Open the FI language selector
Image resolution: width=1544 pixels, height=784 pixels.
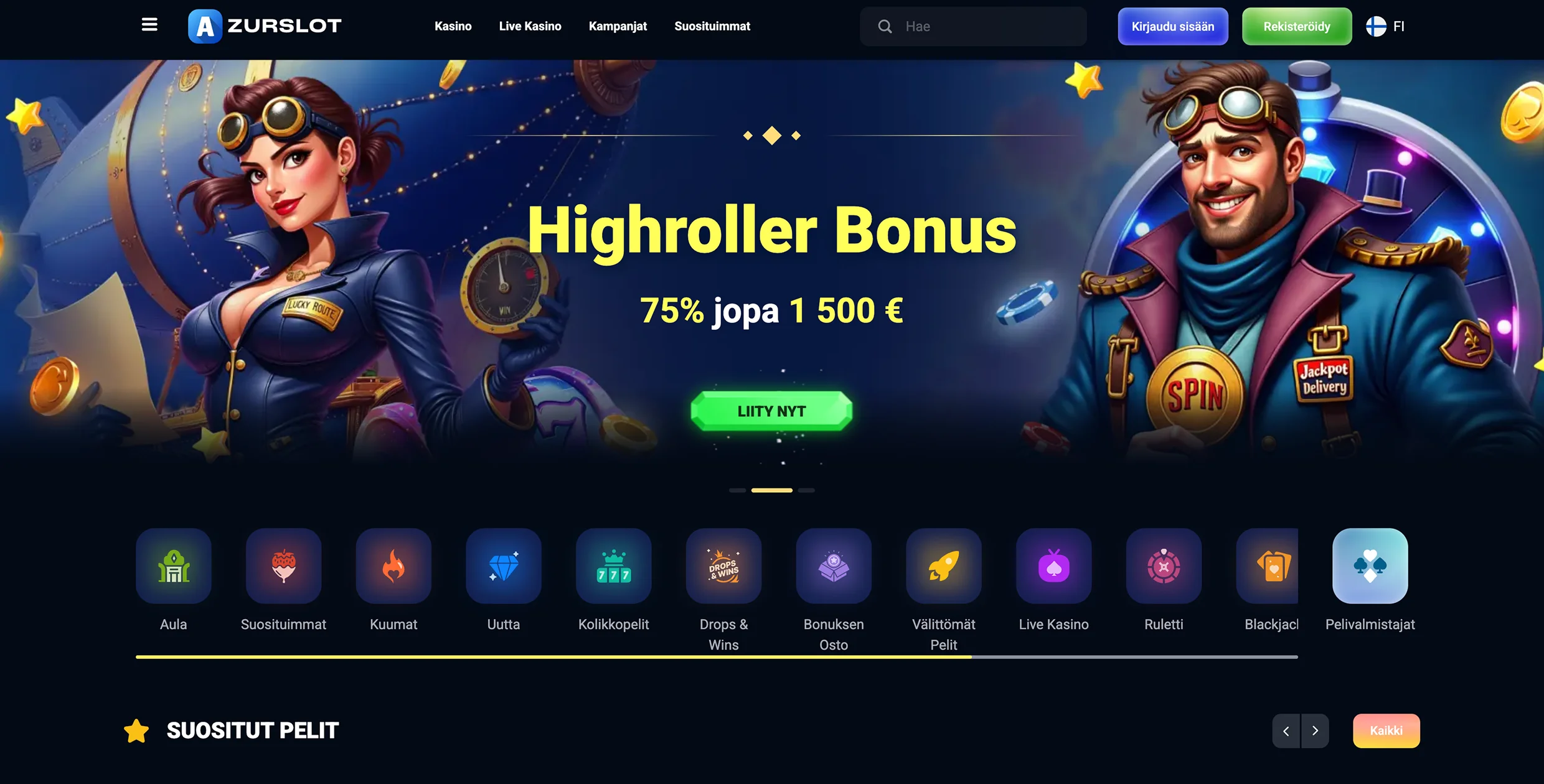pos(1385,26)
